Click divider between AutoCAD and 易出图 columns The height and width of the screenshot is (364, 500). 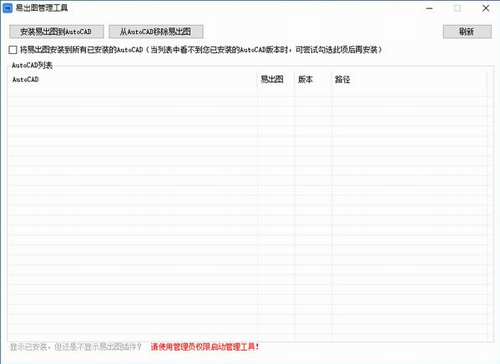[257, 79]
